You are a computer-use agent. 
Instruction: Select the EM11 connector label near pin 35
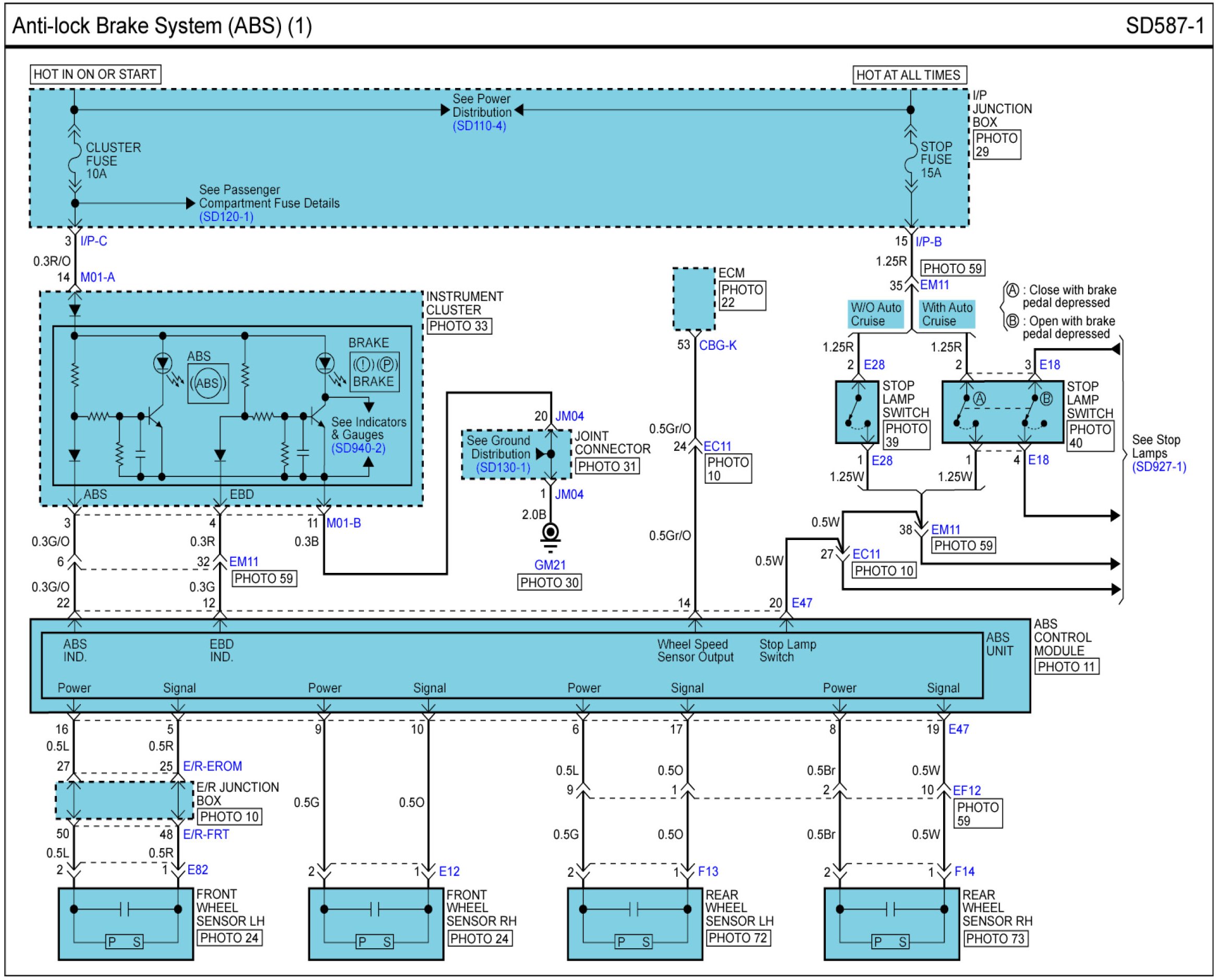[x=934, y=285]
